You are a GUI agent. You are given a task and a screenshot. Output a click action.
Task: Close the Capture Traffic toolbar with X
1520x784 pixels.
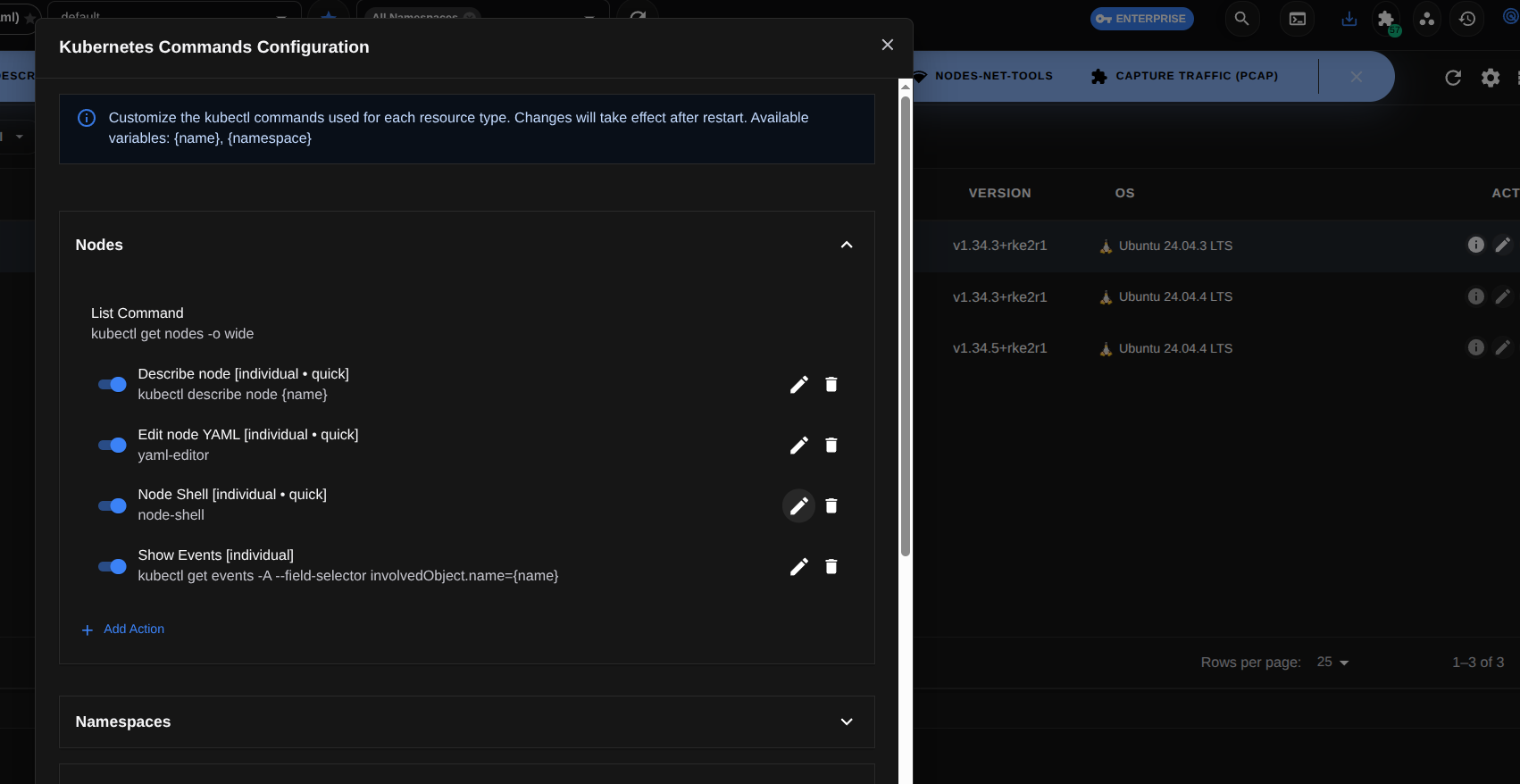click(1357, 77)
